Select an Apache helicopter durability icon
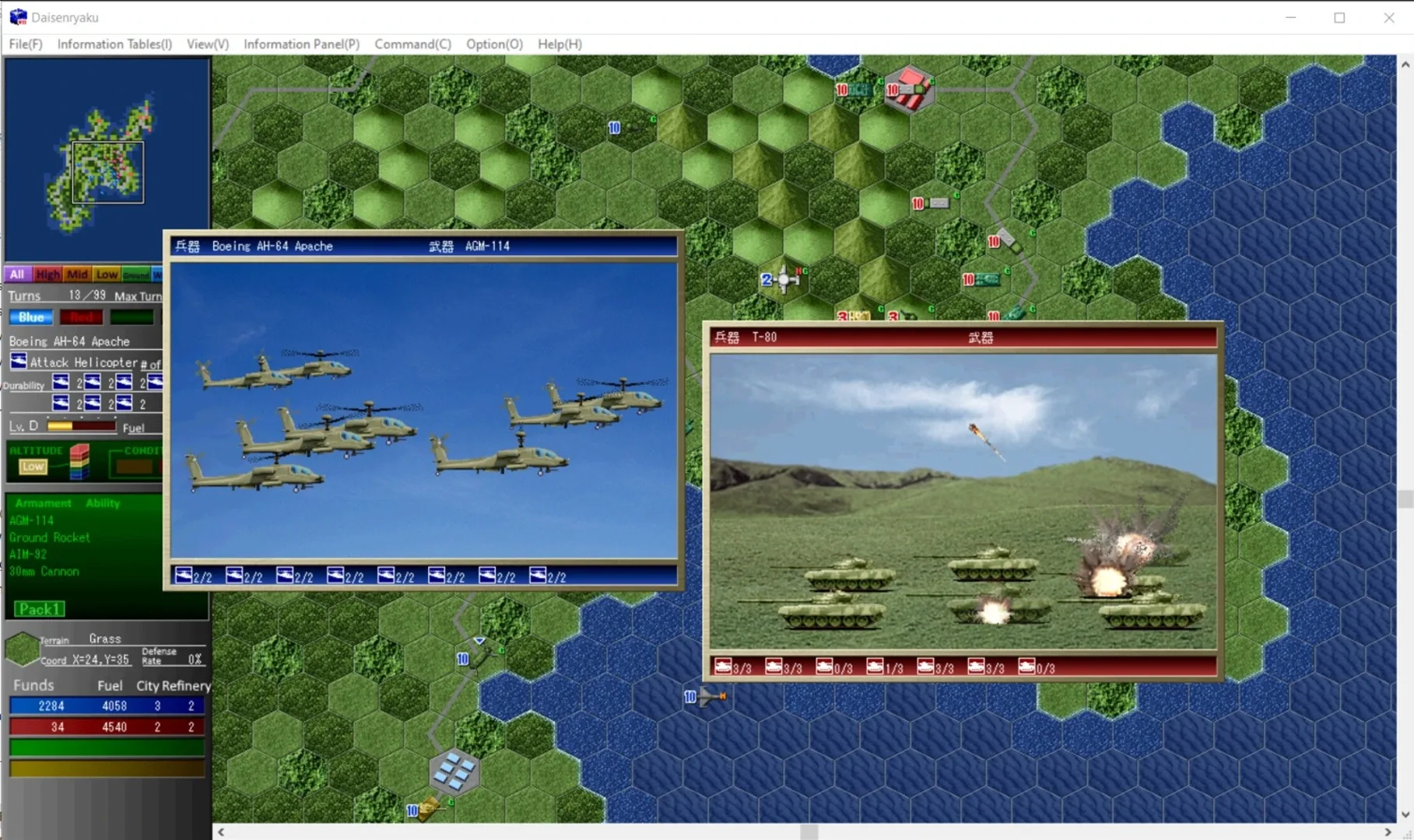The width and height of the screenshot is (1414, 840). pos(59,381)
